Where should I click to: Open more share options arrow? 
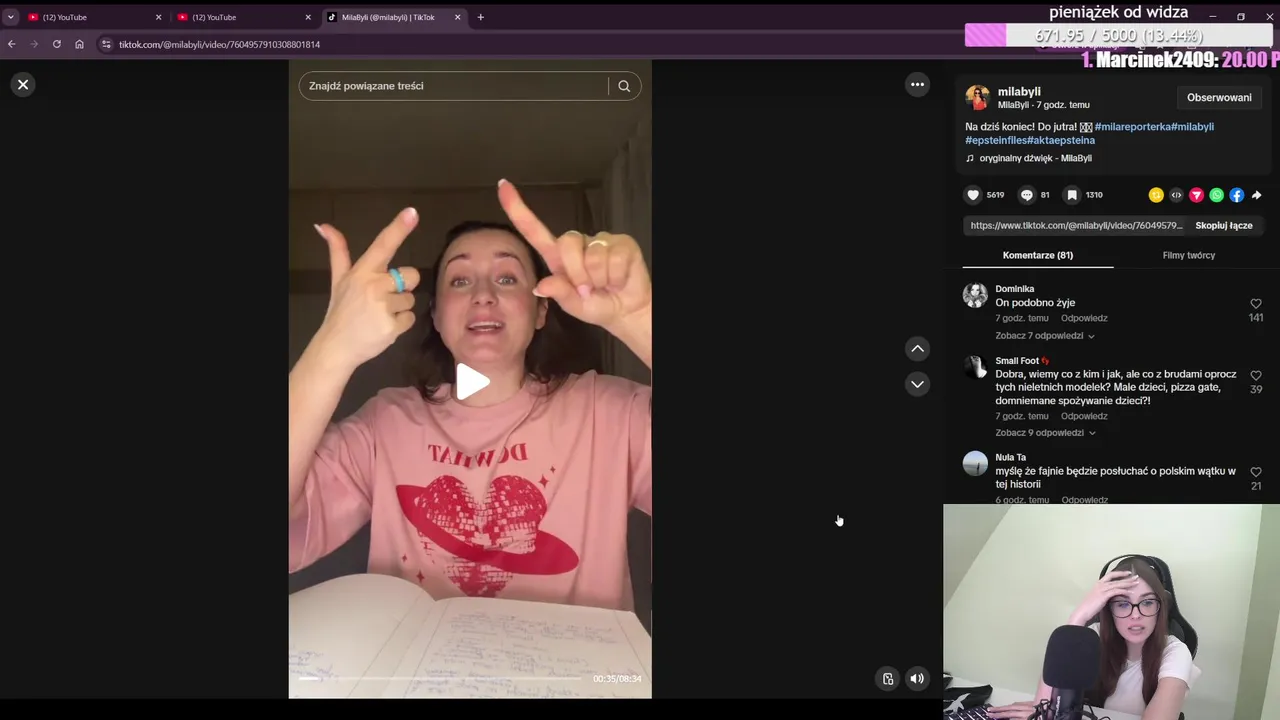coord(1256,195)
